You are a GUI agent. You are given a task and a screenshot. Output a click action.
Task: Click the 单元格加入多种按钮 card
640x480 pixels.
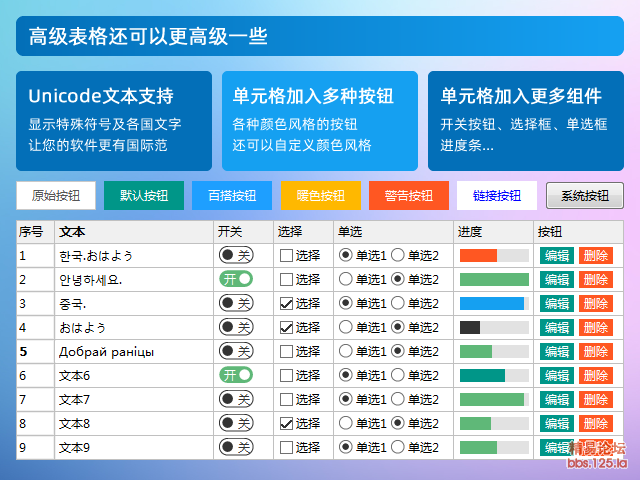pos(320,121)
